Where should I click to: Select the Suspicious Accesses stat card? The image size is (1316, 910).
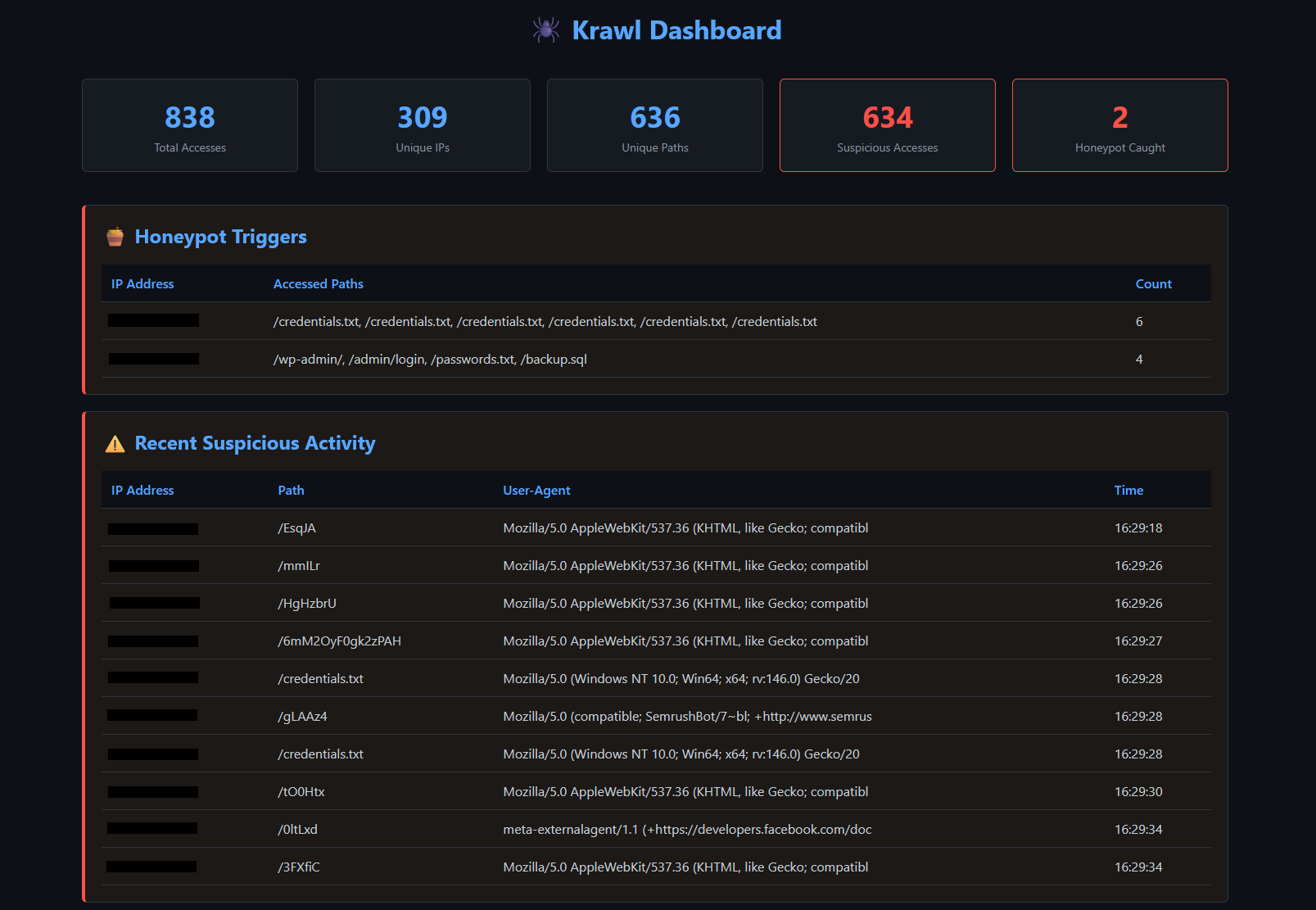coord(887,125)
